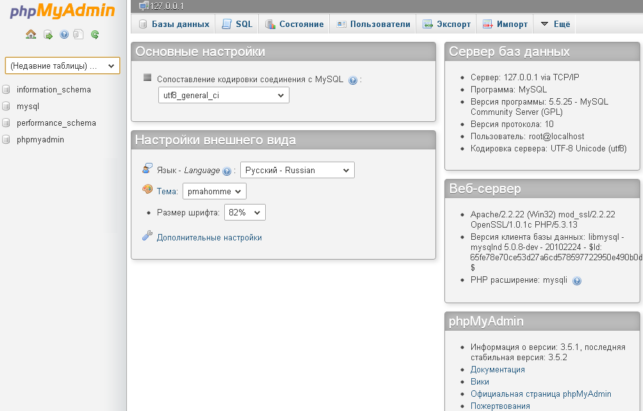Open the Состояние tab
Image resolution: width=643 pixels, height=411 pixels.
294,24
